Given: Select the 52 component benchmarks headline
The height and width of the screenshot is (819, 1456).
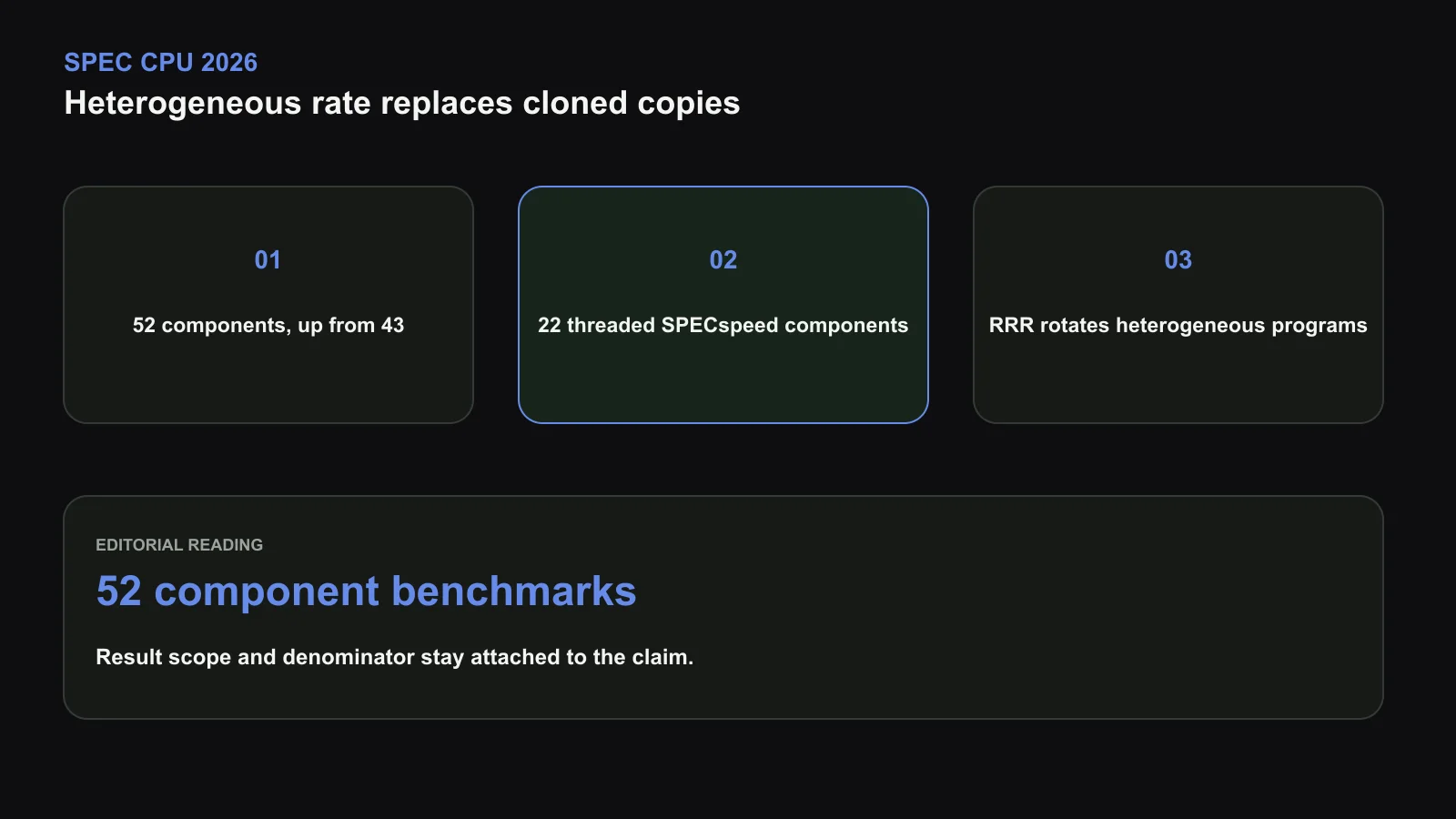Looking at the screenshot, I should point(366,591).
